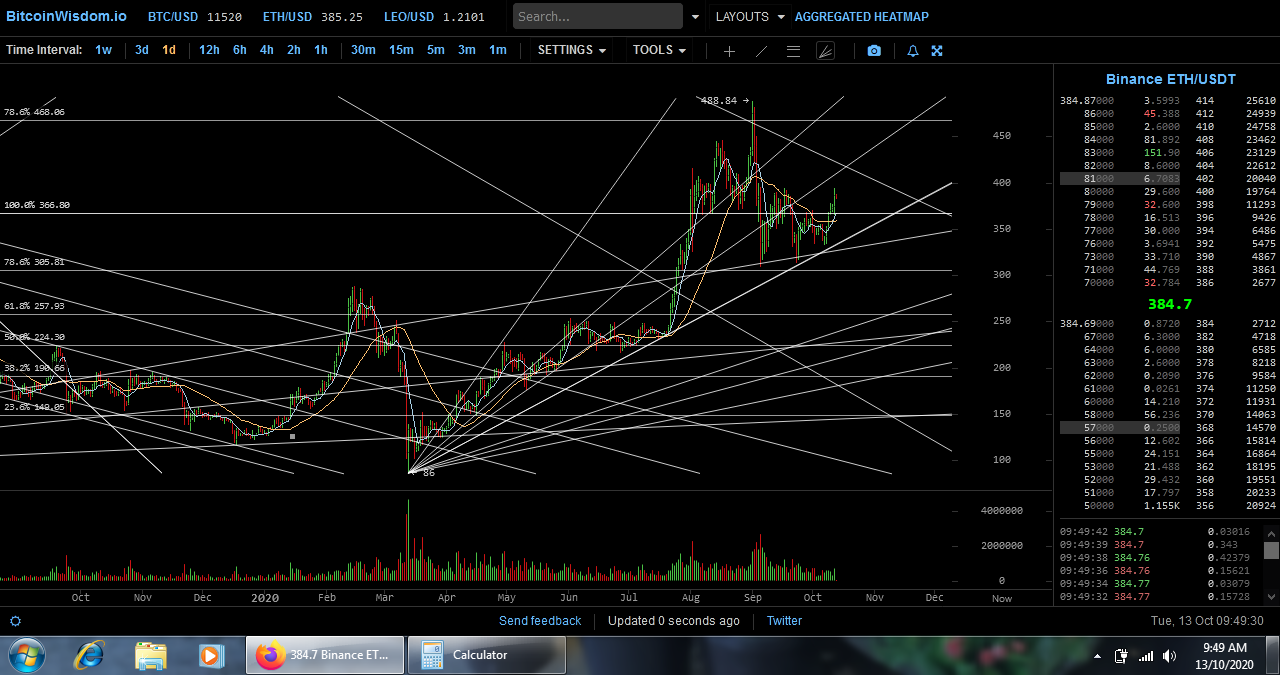
Task: Switch chart to 12h interval
Action: tap(209, 50)
